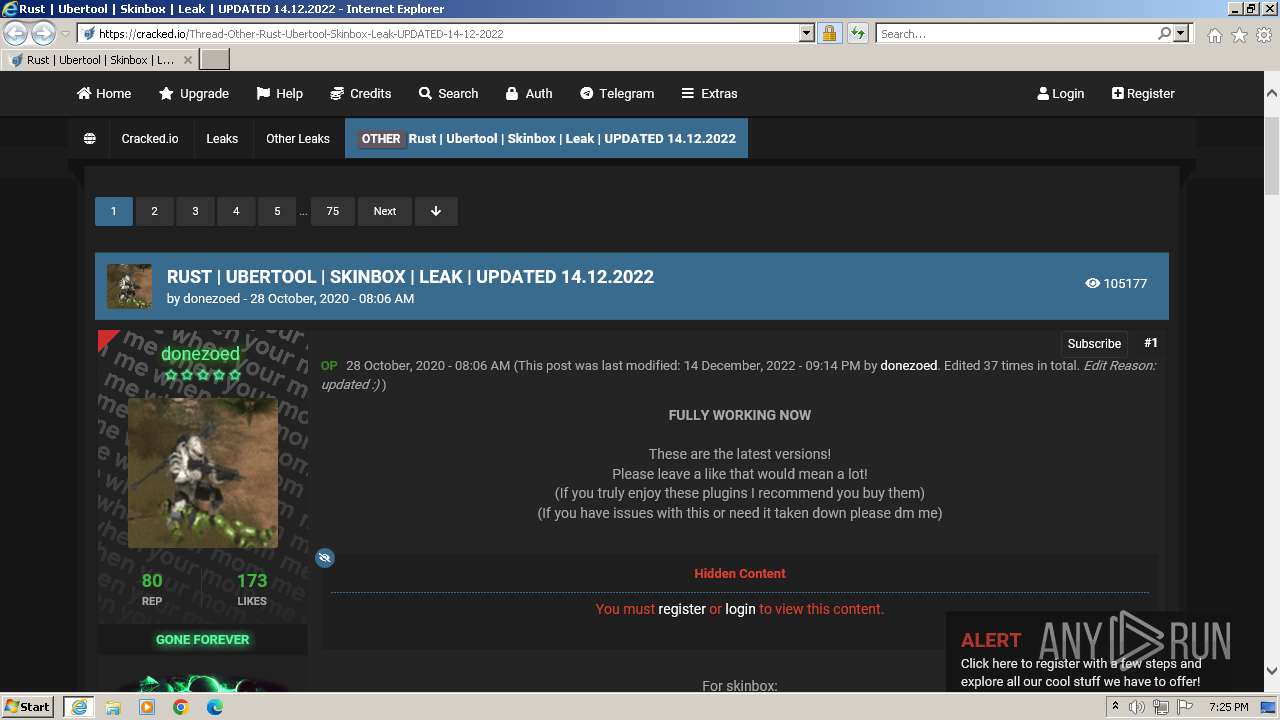
Task: Go to page 3 of the thread
Action: point(195,211)
